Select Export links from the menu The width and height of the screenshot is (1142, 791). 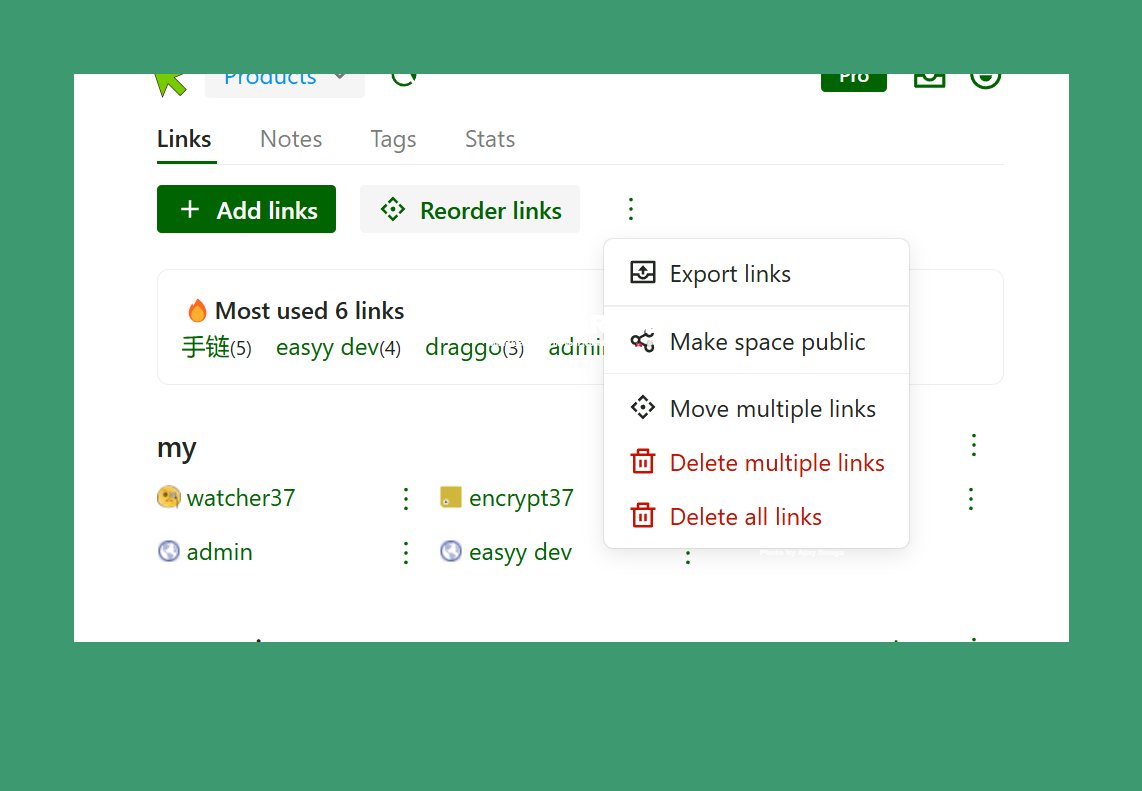(x=756, y=273)
